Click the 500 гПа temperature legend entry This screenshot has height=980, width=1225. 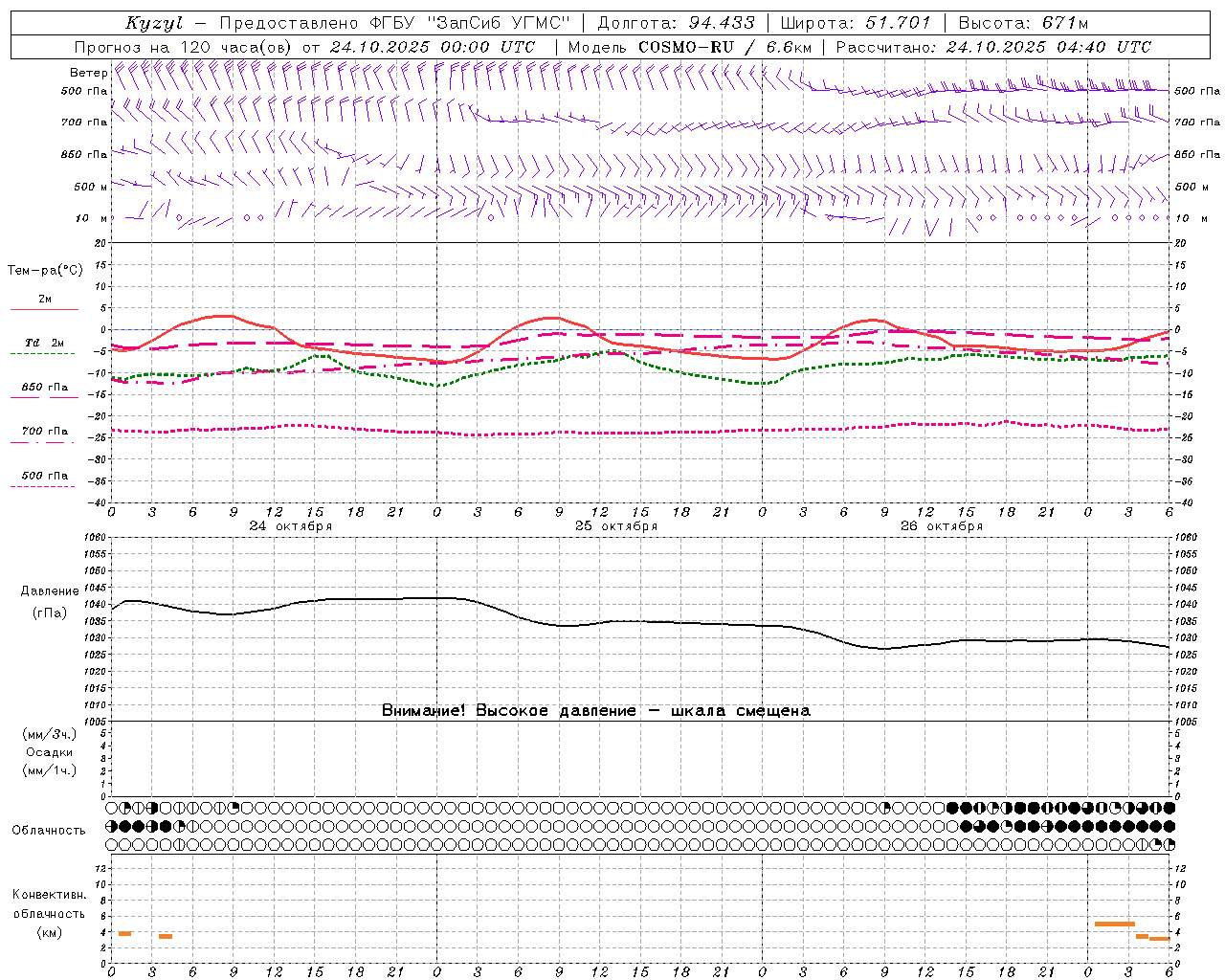click(x=44, y=476)
